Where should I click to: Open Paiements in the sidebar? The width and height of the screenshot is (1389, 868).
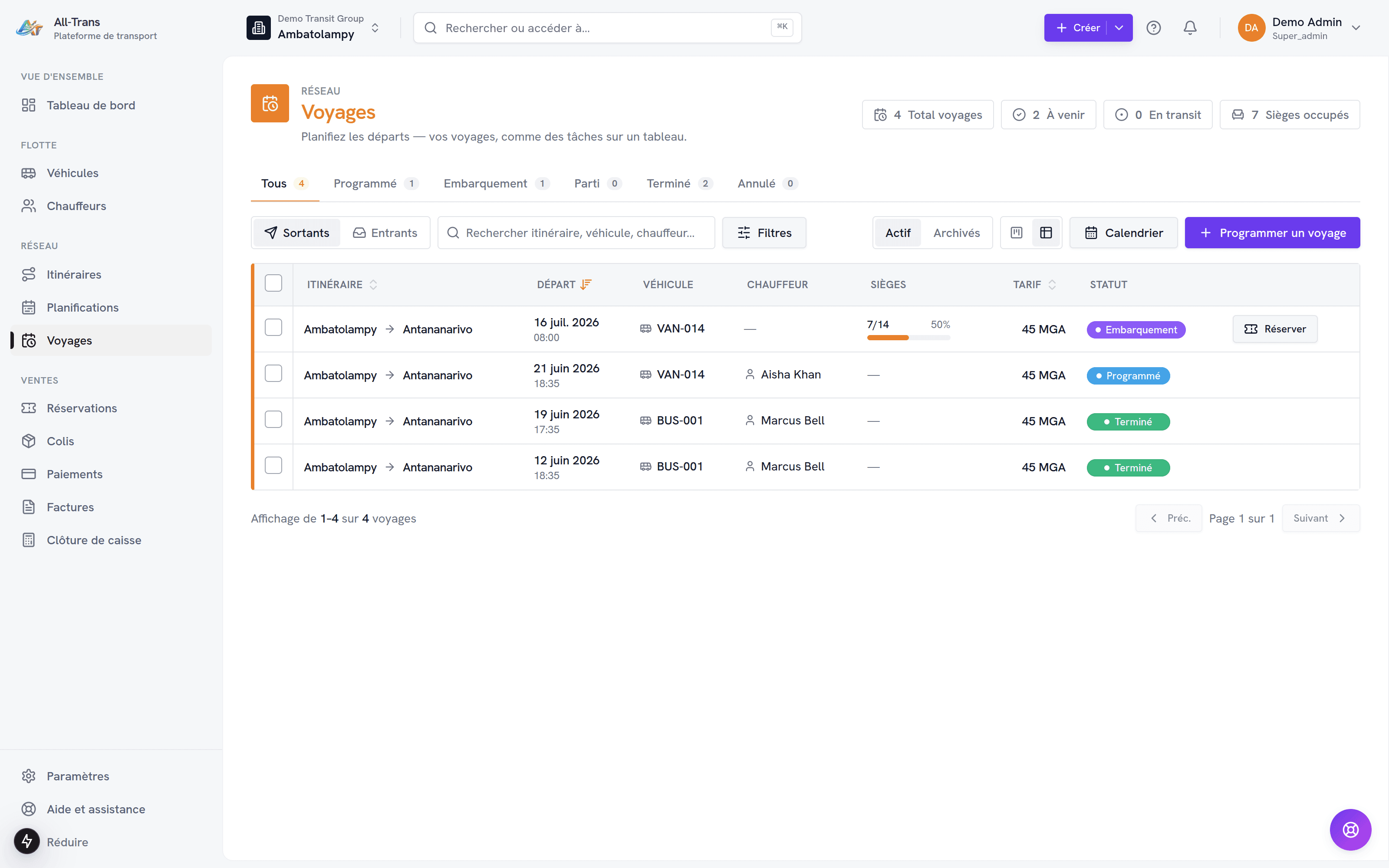point(111,474)
